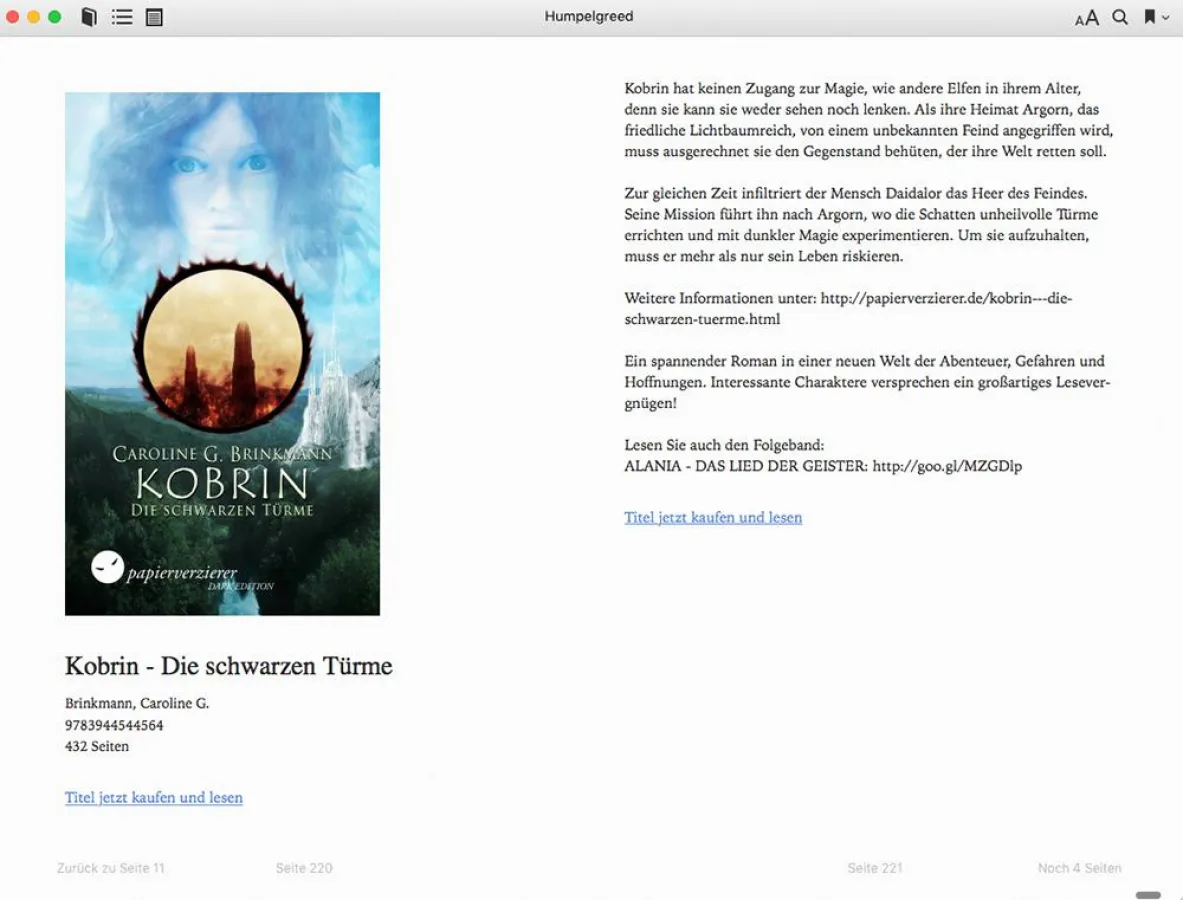The image size is (1183, 900).
Task: Select the title 'Kobrin - Die schwarzen Türme'
Action: click(x=228, y=665)
